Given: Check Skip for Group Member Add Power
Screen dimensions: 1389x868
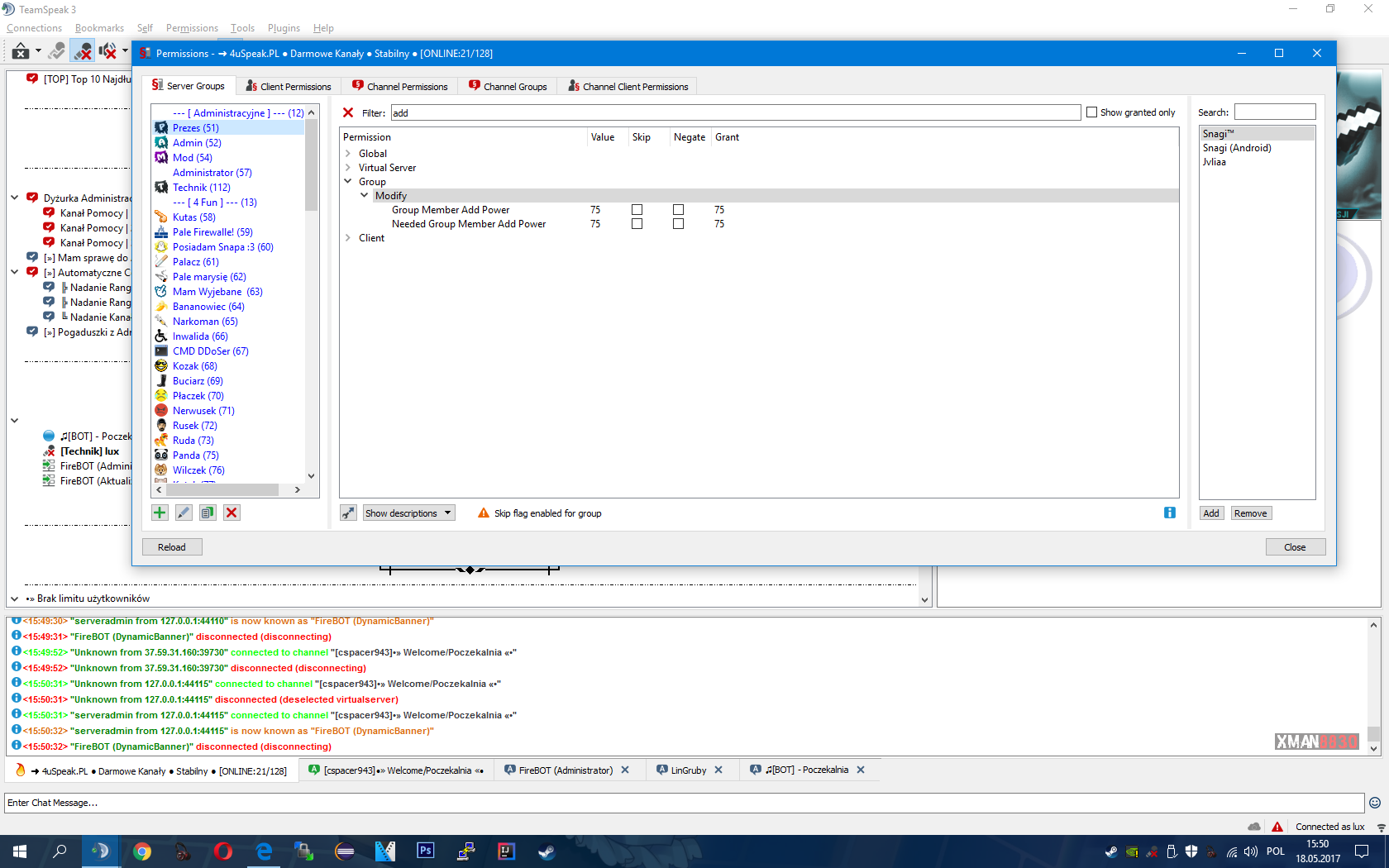Looking at the screenshot, I should 637,210.
